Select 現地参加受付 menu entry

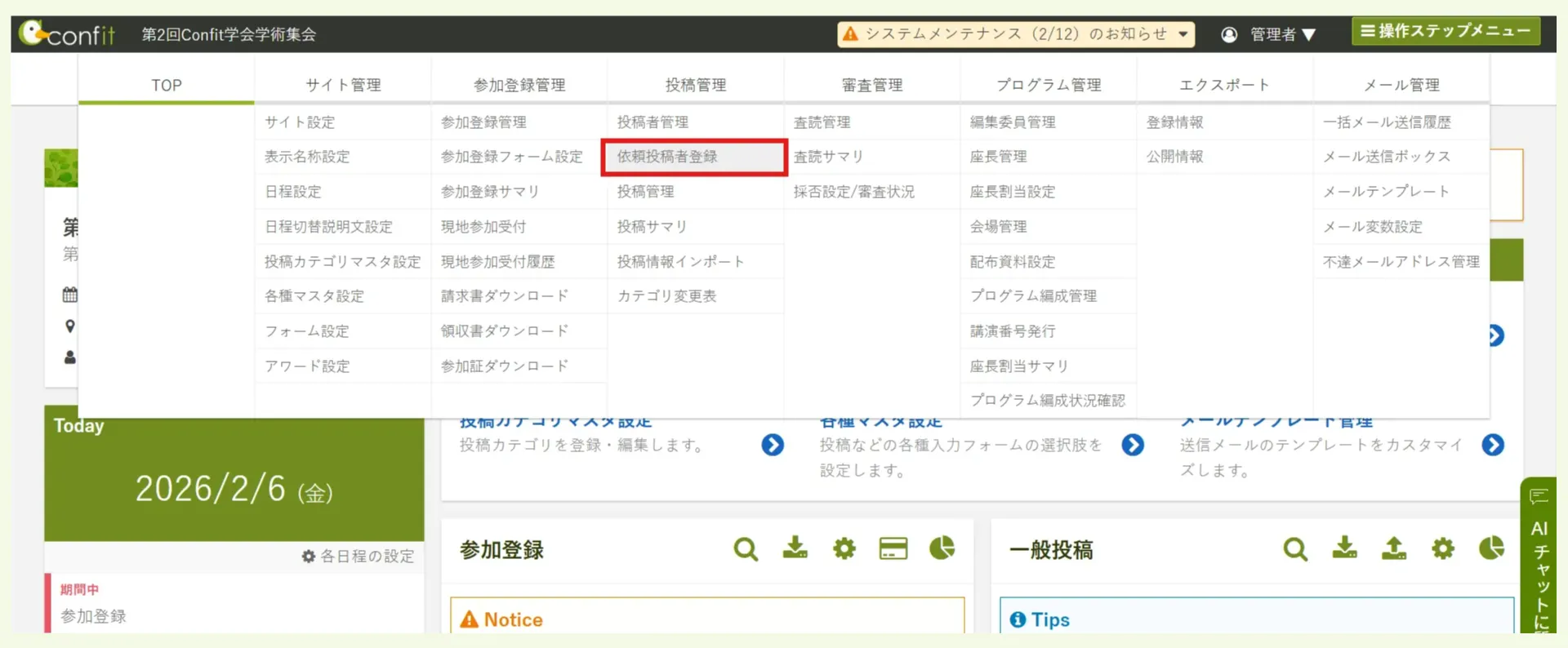[519, 227]
